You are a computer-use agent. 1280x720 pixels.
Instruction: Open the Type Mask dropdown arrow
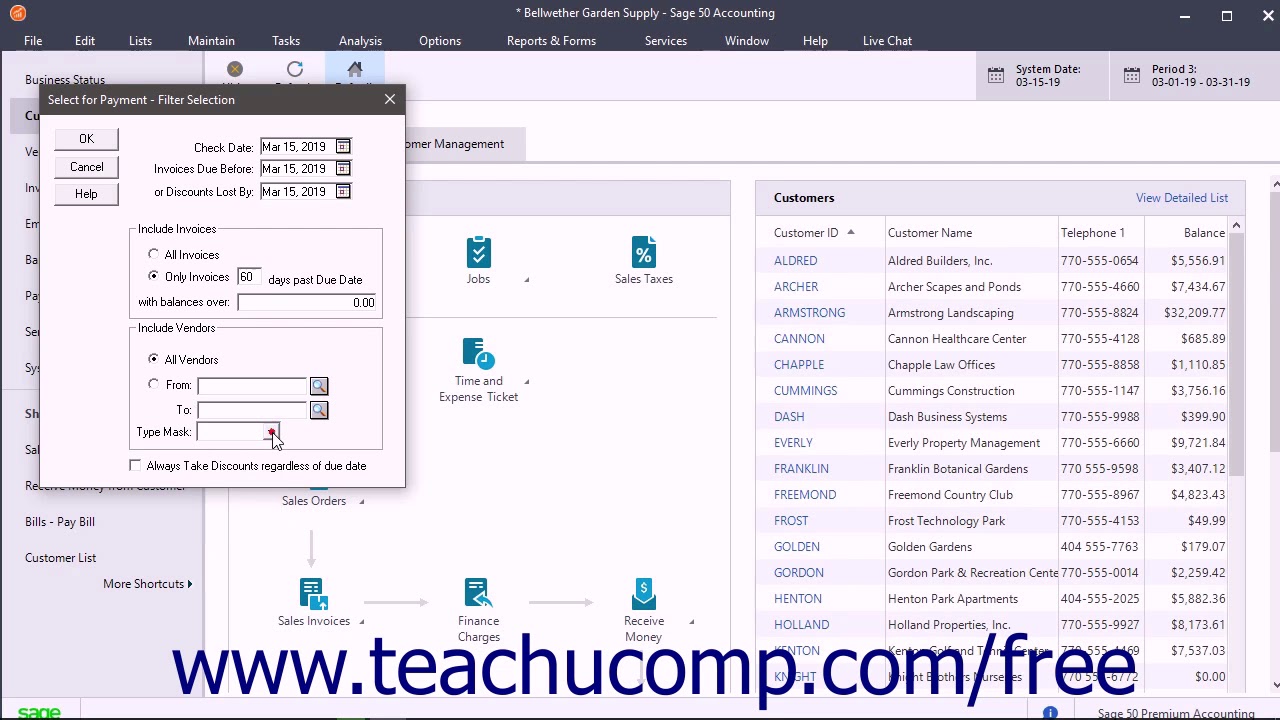point(271,432)
